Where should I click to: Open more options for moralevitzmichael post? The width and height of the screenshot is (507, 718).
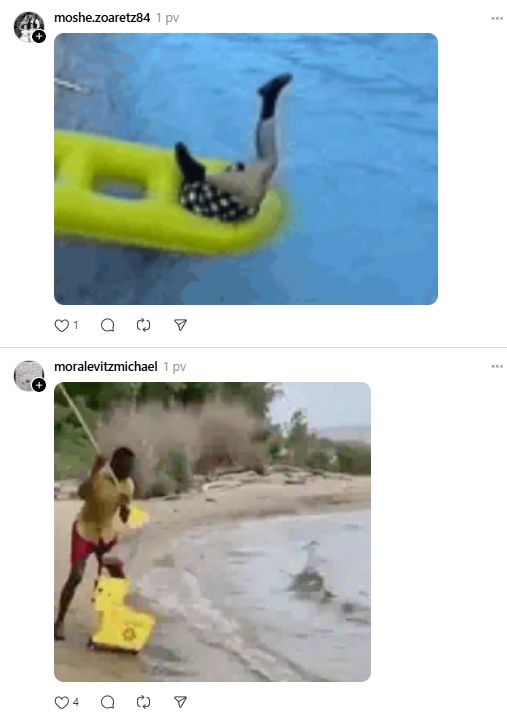pyautogui.click(x=497, y=366)
